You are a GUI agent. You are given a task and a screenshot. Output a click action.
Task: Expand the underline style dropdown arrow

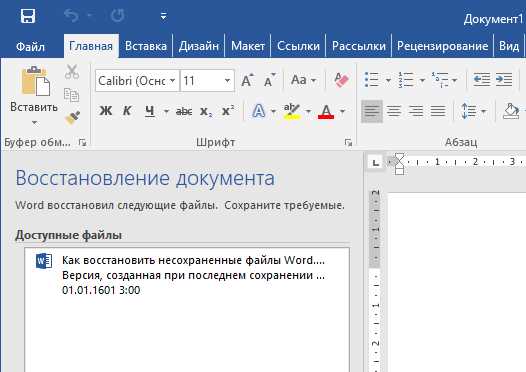point(166,111)
